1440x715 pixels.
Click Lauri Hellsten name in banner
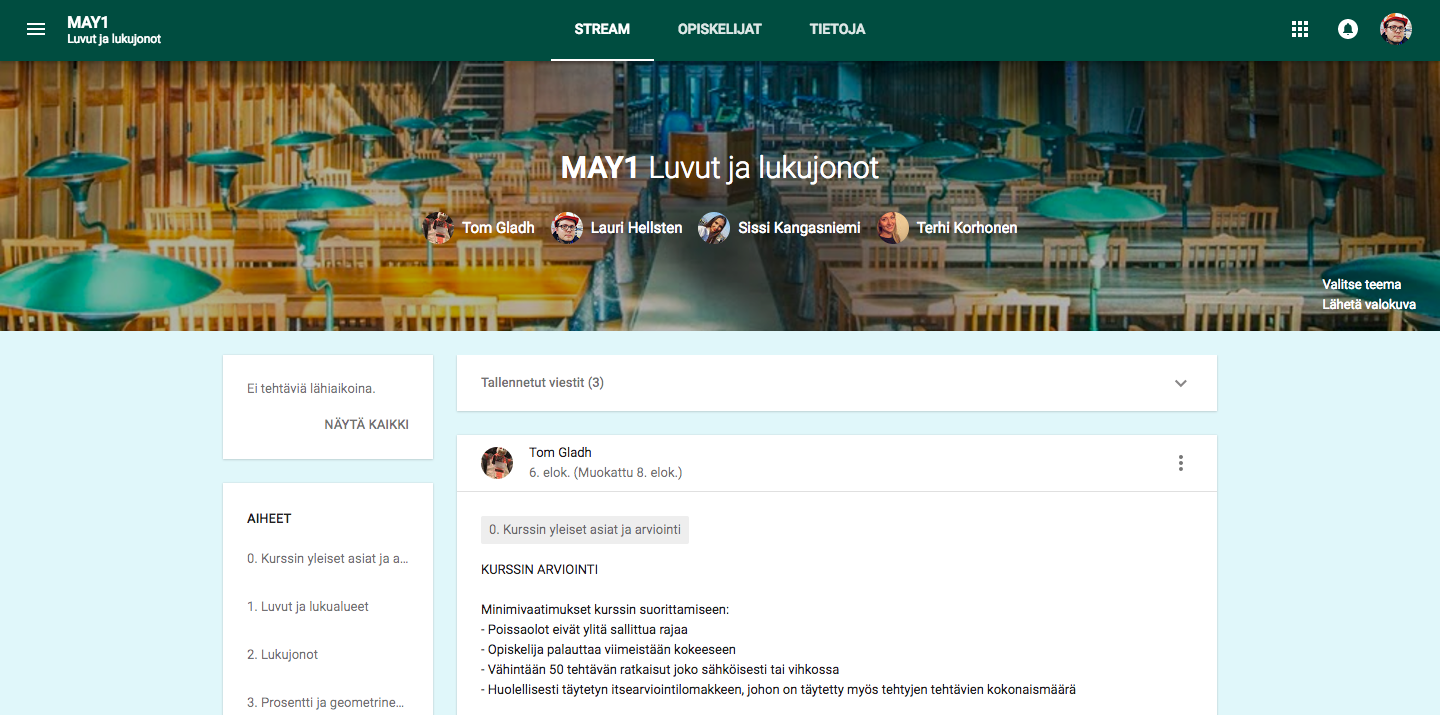coord(636,228)
